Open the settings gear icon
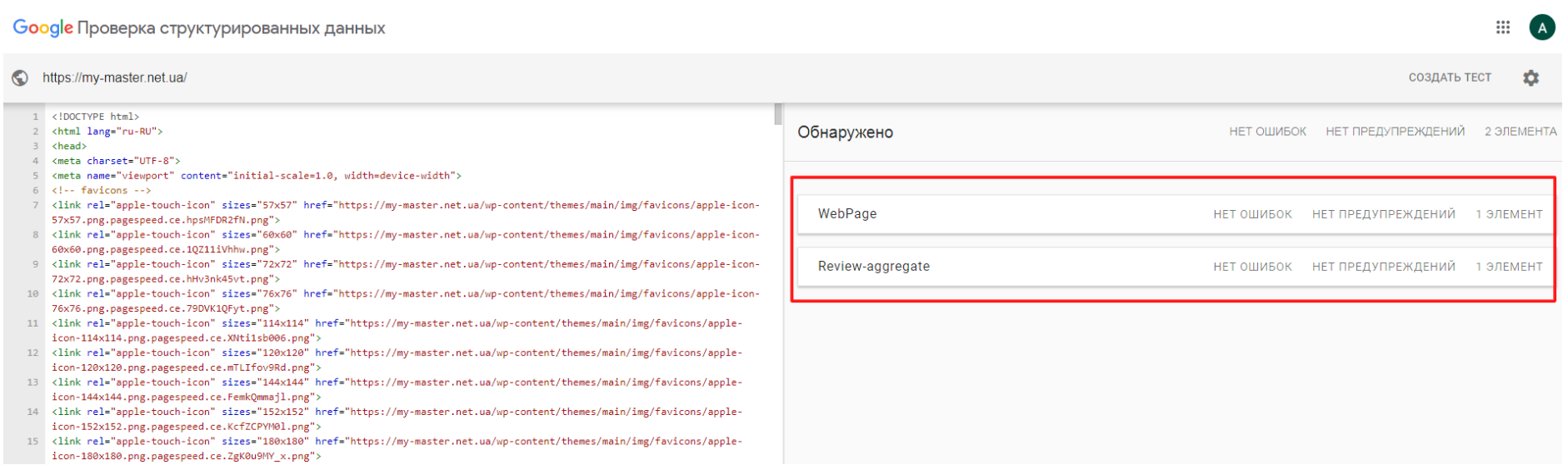Screen dimensions: 1568x465 pos(1531,77)
